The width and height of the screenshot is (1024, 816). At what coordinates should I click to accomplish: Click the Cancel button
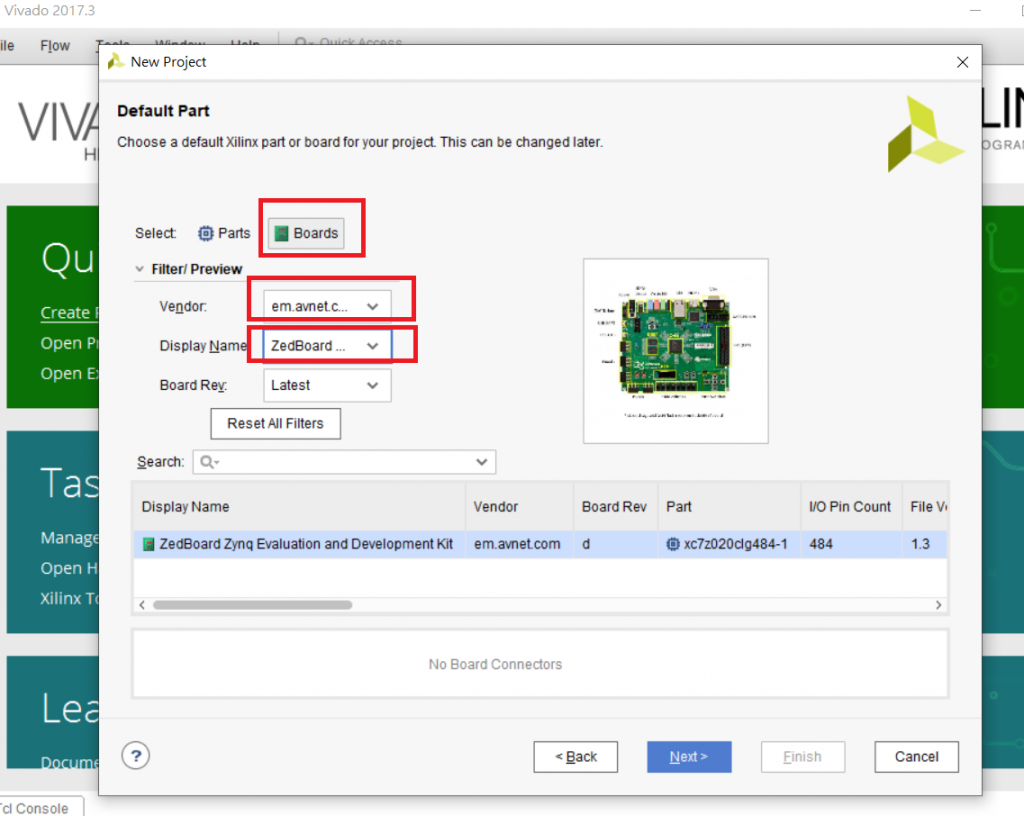pyautogui.click(x=916, y=757)
